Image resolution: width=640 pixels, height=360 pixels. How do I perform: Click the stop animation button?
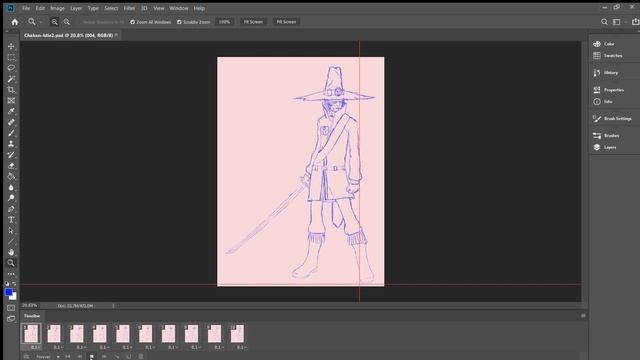92,357
